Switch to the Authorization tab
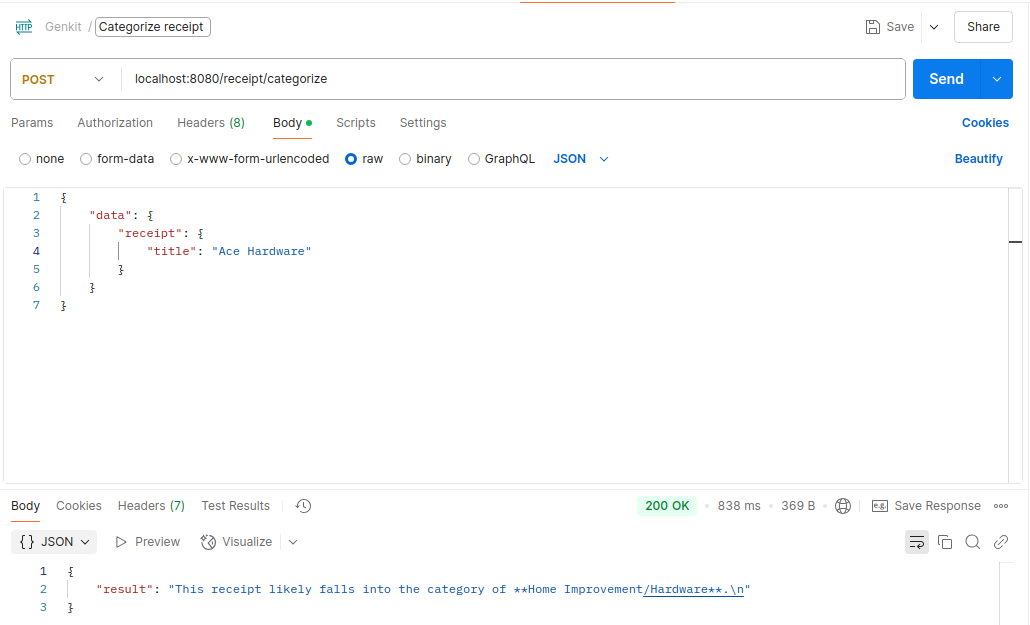Image resolution: width=1030 pixels, height=625 pixels. click(115, 123)
